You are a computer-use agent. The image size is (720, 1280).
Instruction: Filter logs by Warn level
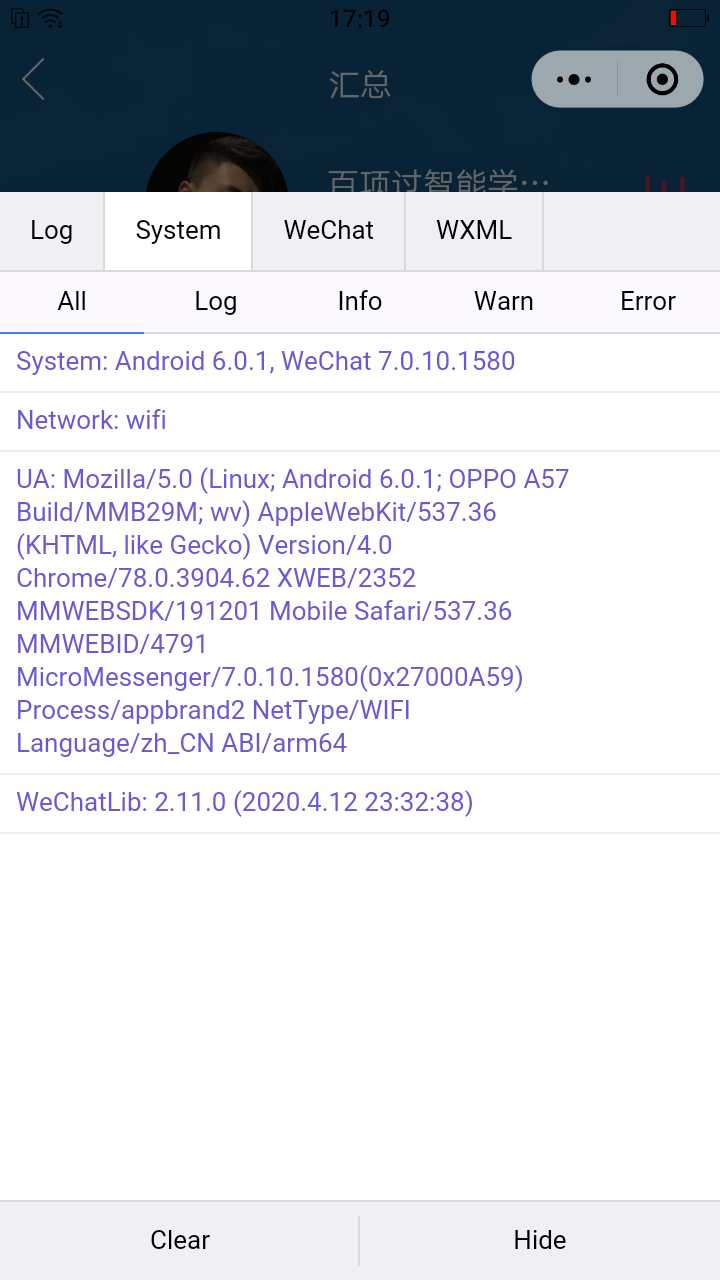tap(503, 302)
